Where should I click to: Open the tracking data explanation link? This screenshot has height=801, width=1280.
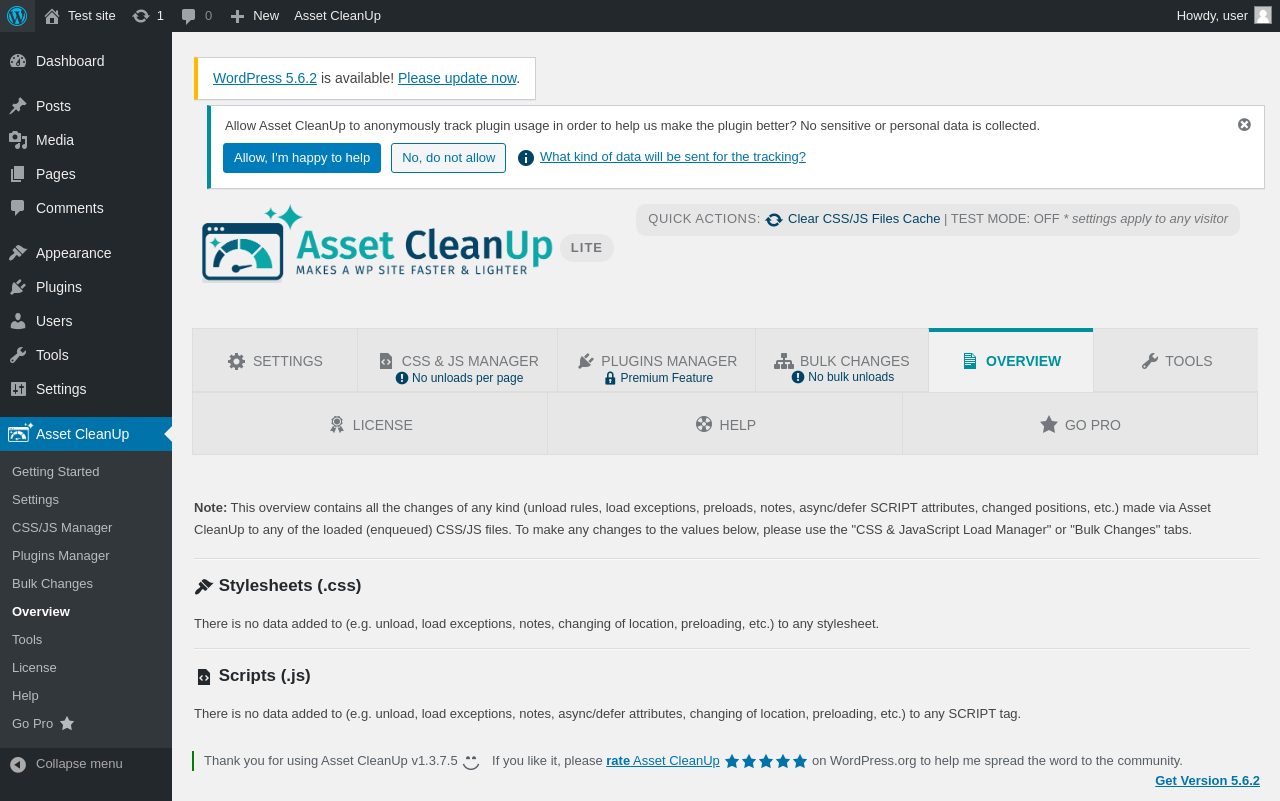[x=673, y=157]
